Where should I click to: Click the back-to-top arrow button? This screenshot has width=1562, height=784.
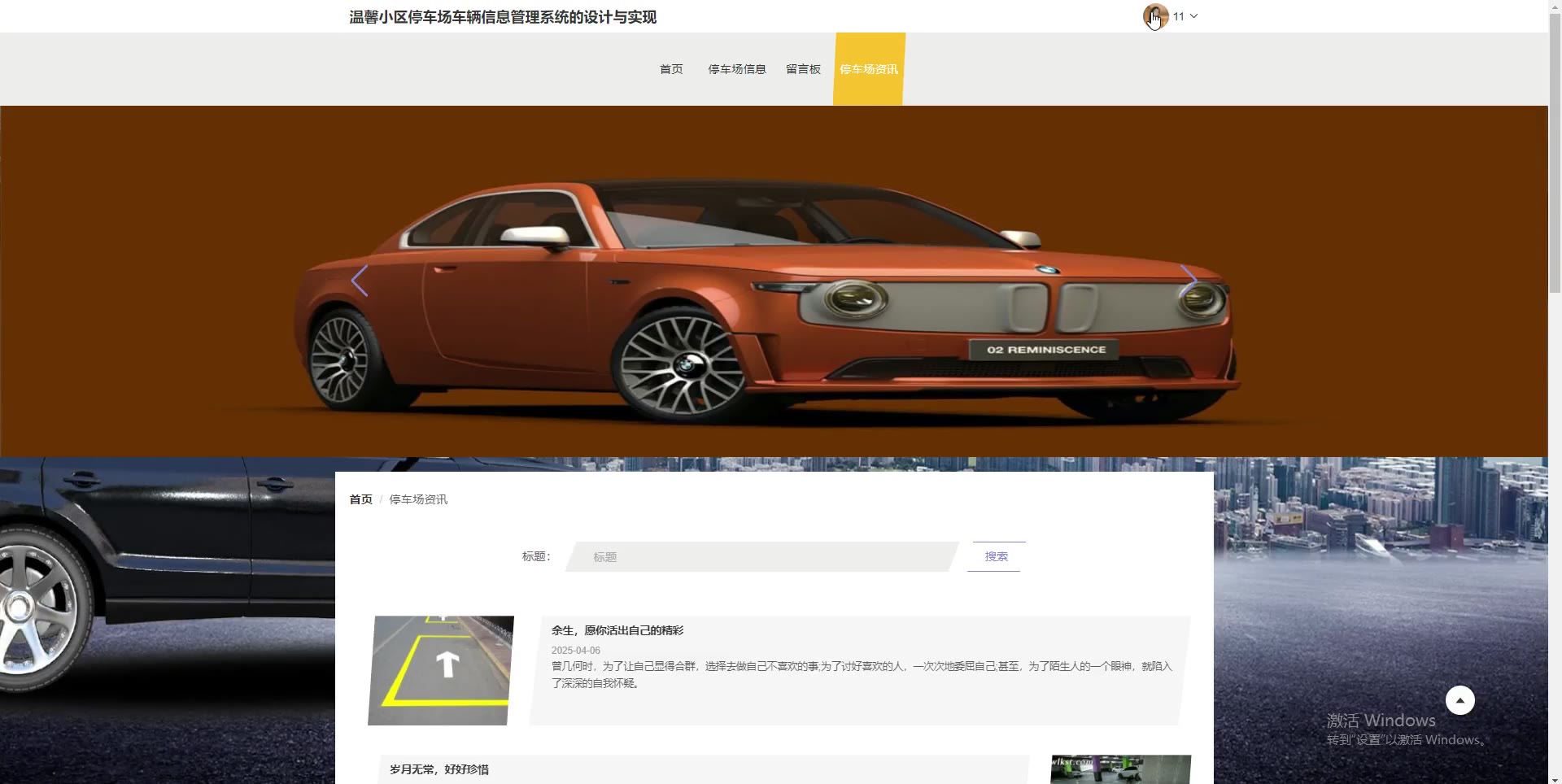pyautogui.click(x=1459, y=700)
